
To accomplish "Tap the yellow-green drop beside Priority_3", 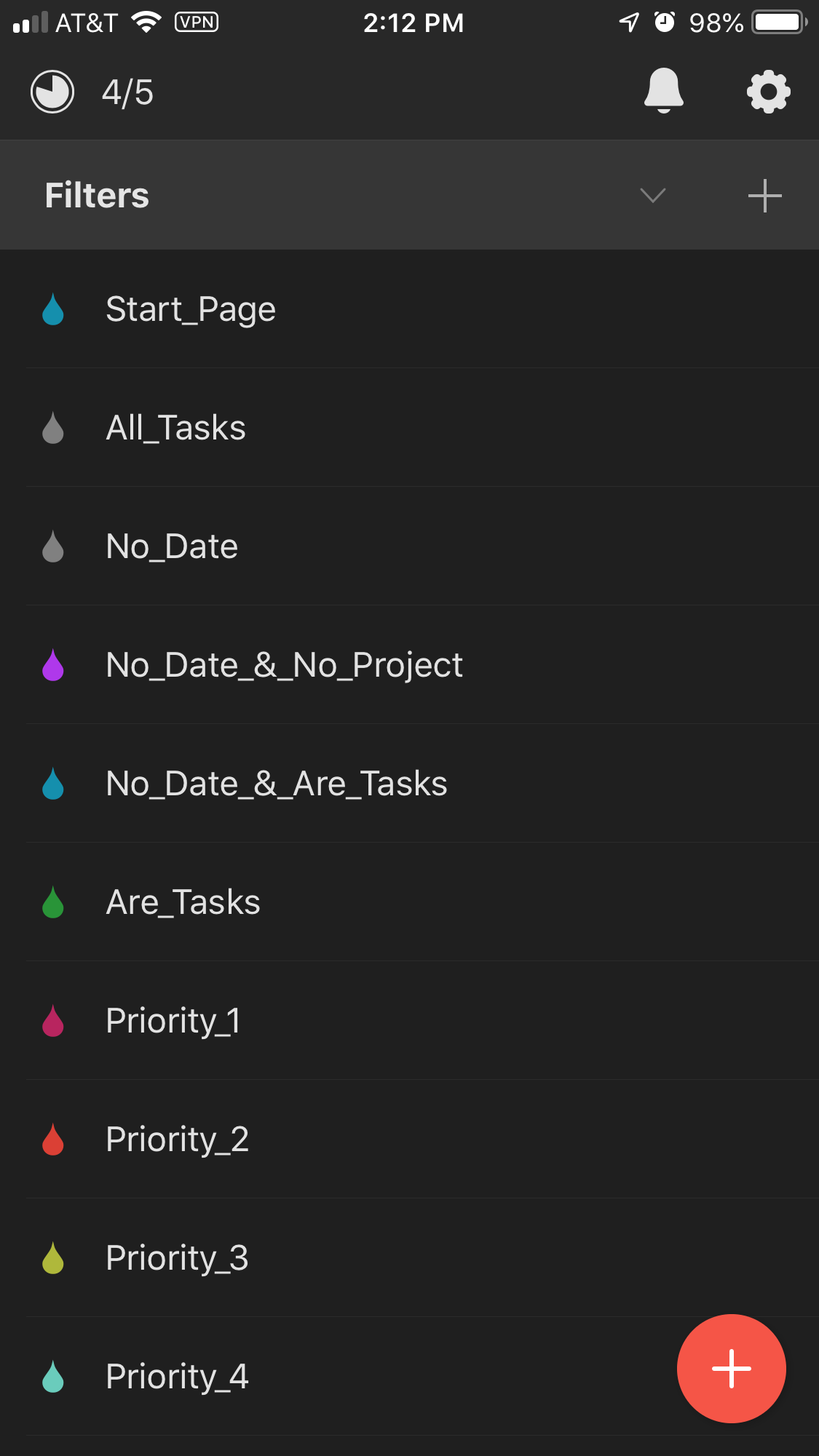I will click(53, 1257).
